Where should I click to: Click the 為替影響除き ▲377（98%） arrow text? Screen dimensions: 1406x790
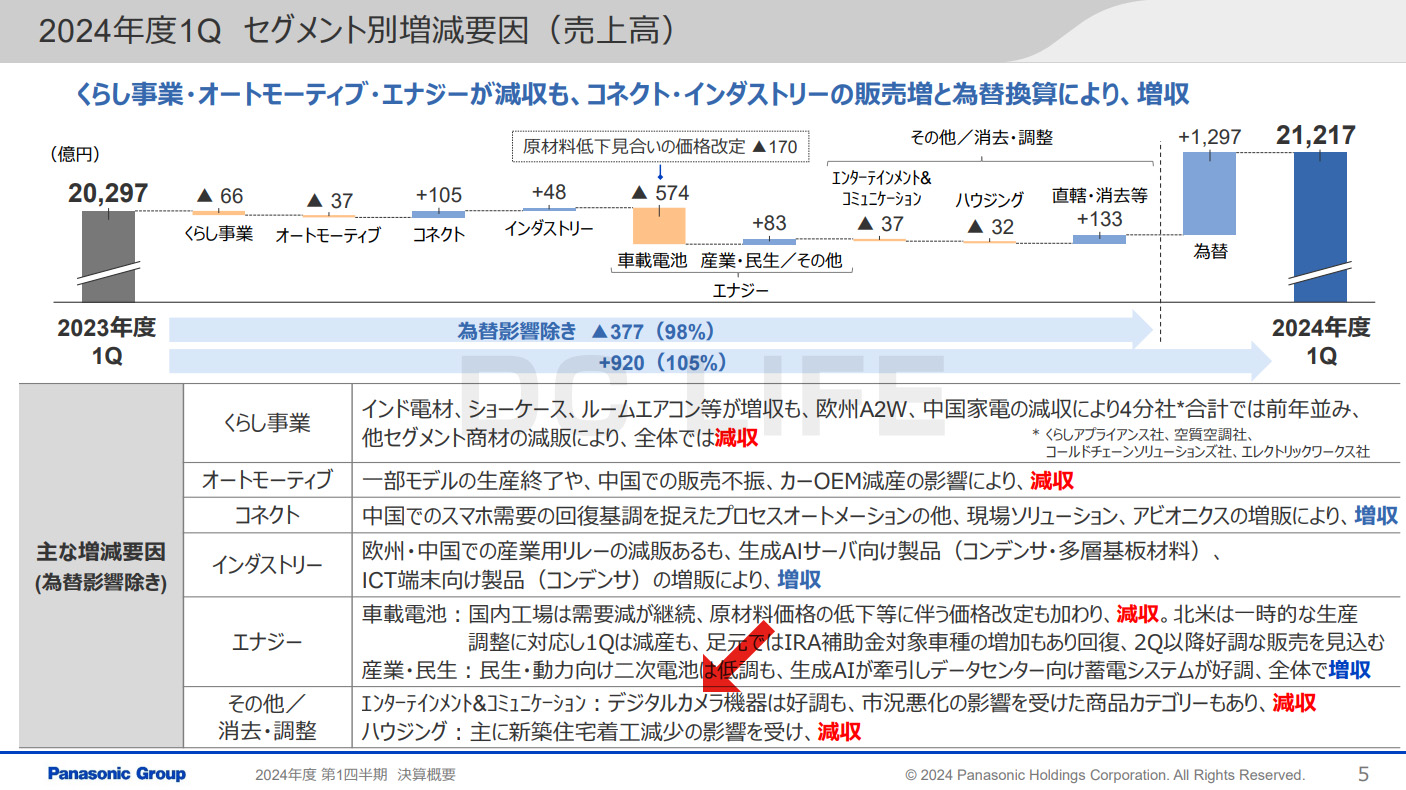(585, 331)
